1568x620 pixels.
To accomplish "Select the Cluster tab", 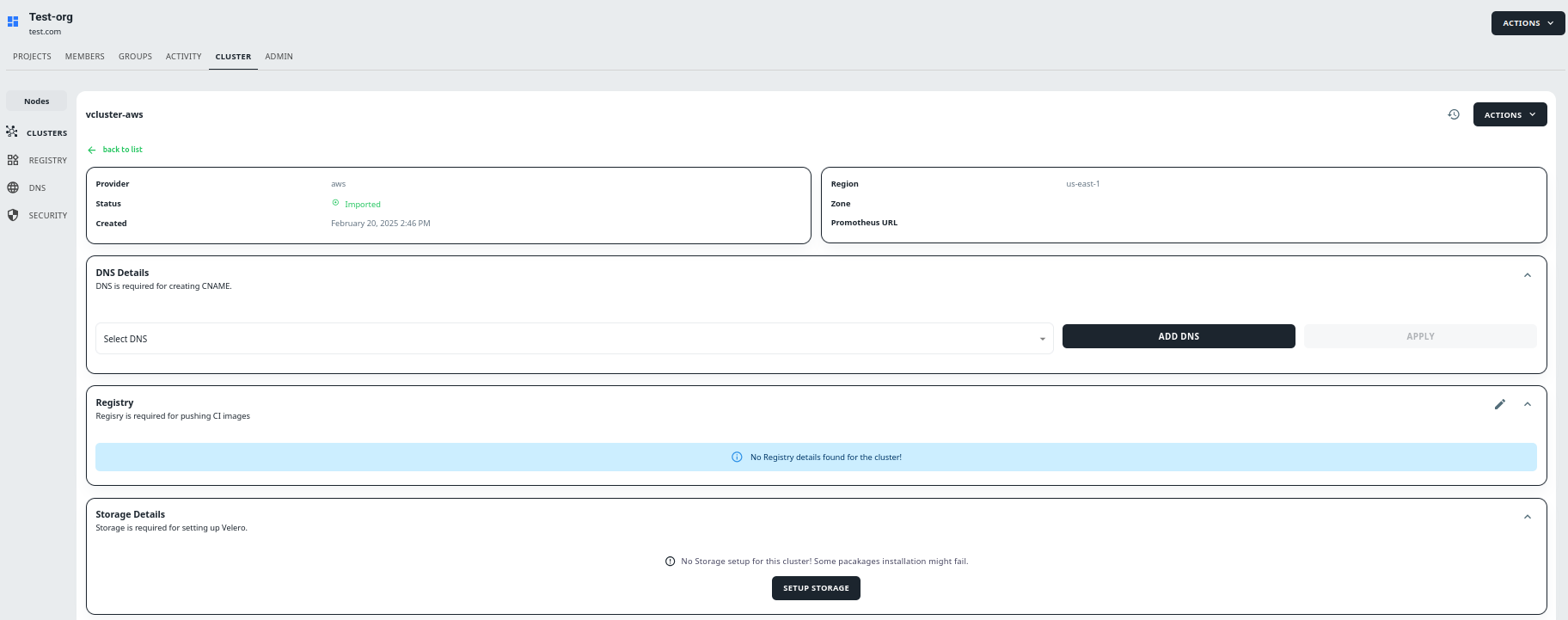I will (233, 57).
